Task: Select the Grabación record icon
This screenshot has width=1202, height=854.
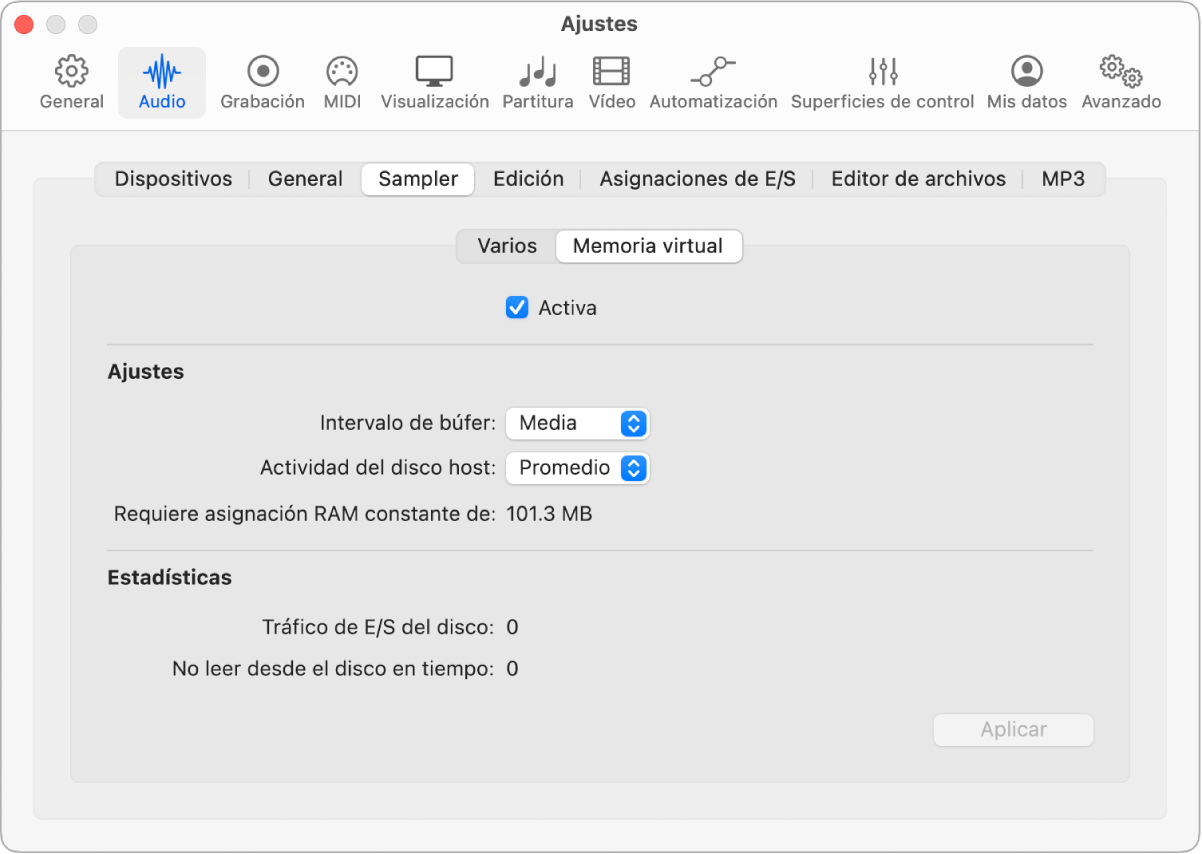Action: click(262, 72)
